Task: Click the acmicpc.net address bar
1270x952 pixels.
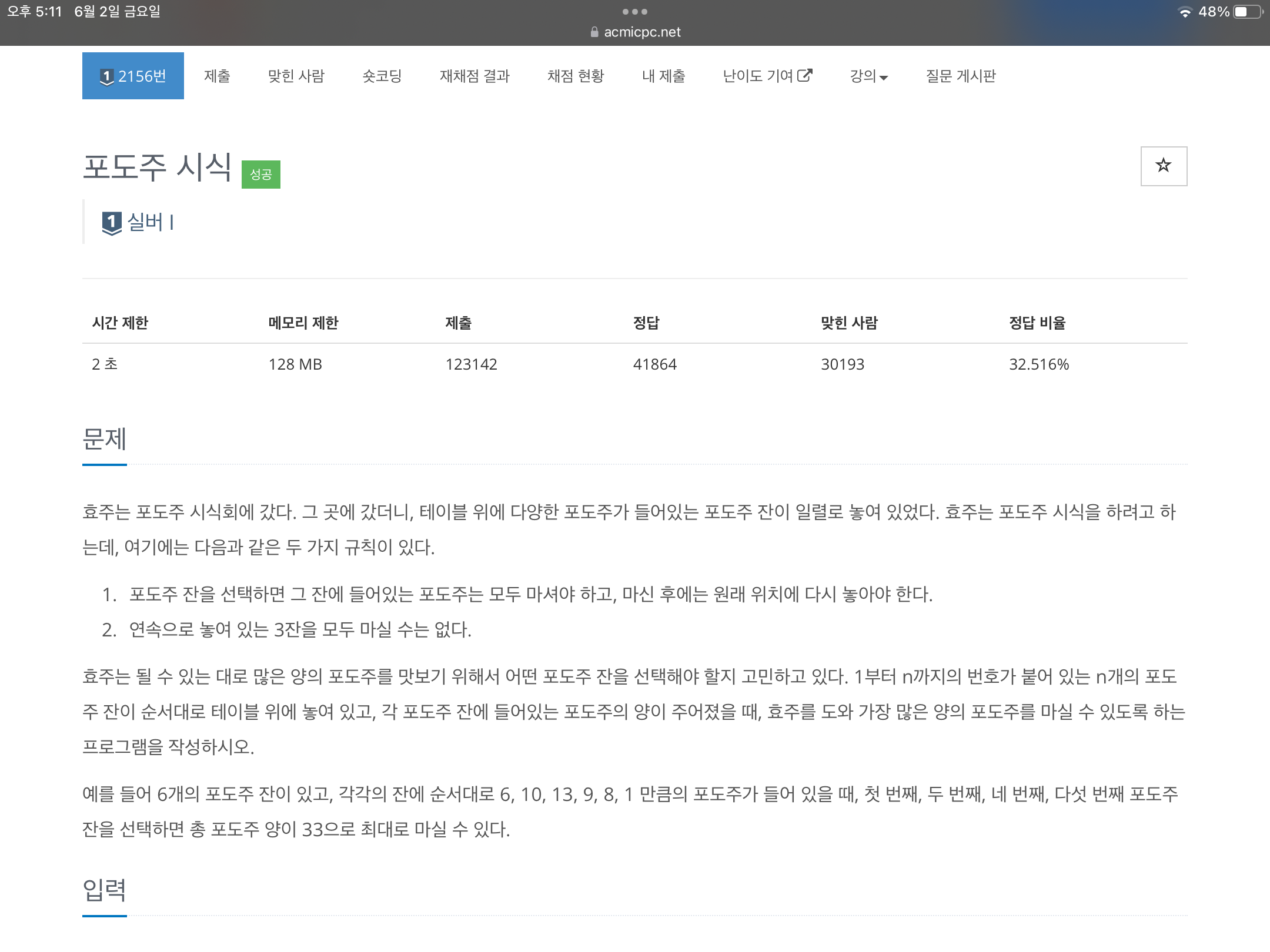Action: click(x=643, y=32)
